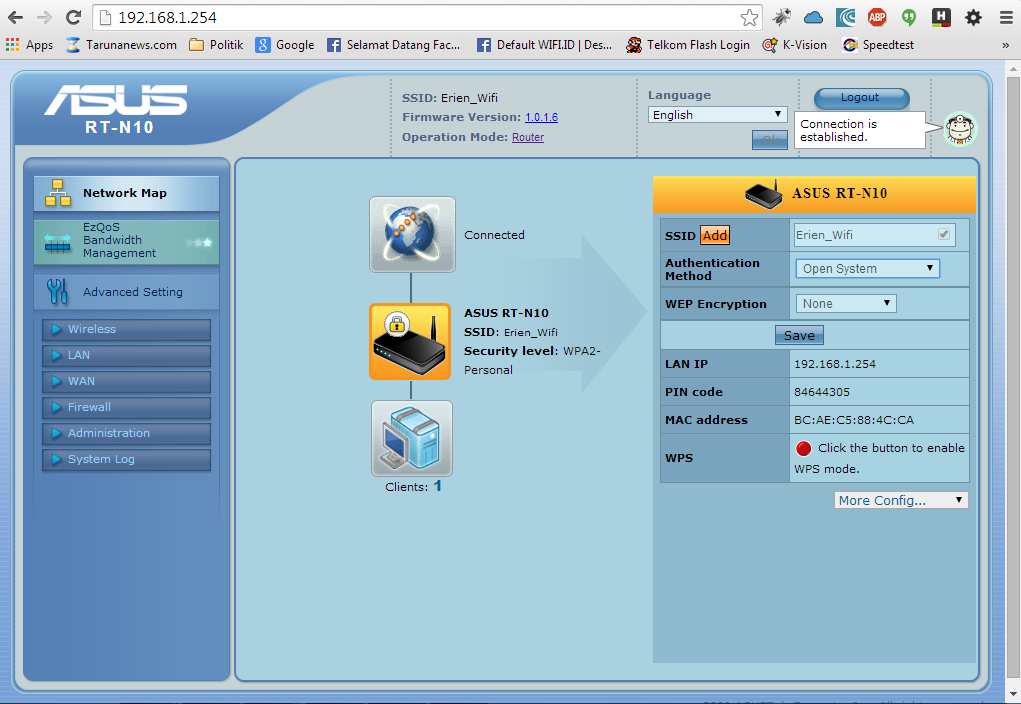Click the ABP Adblock extension icon

[877, 17]
